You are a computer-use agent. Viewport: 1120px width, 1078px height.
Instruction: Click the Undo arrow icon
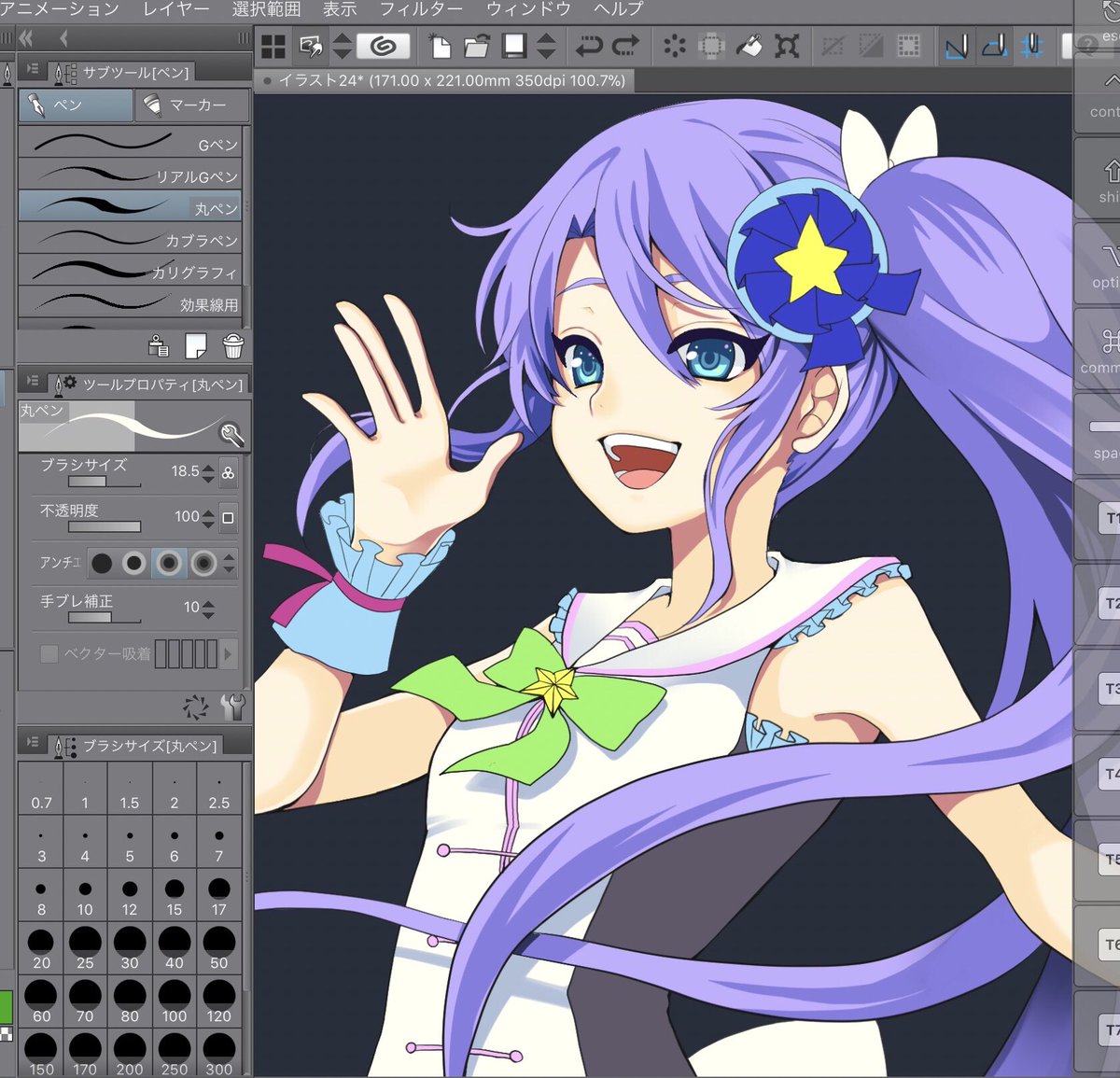(x=589, y=45)
